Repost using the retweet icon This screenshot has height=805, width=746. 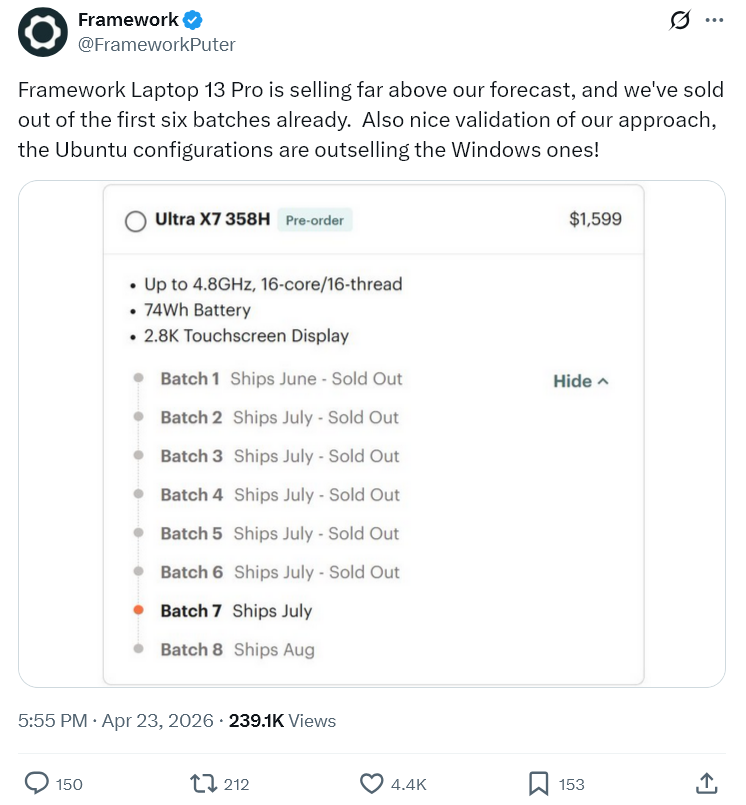coord(204,783)
